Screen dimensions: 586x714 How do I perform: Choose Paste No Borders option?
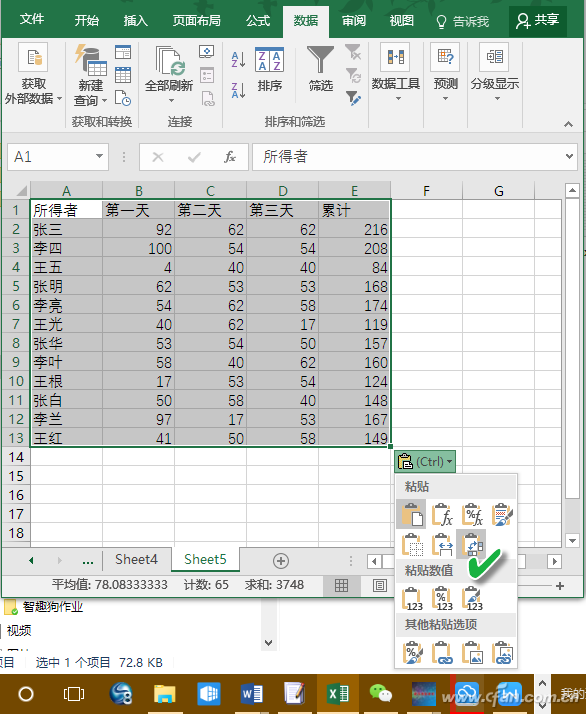click(x=412, y=544)
